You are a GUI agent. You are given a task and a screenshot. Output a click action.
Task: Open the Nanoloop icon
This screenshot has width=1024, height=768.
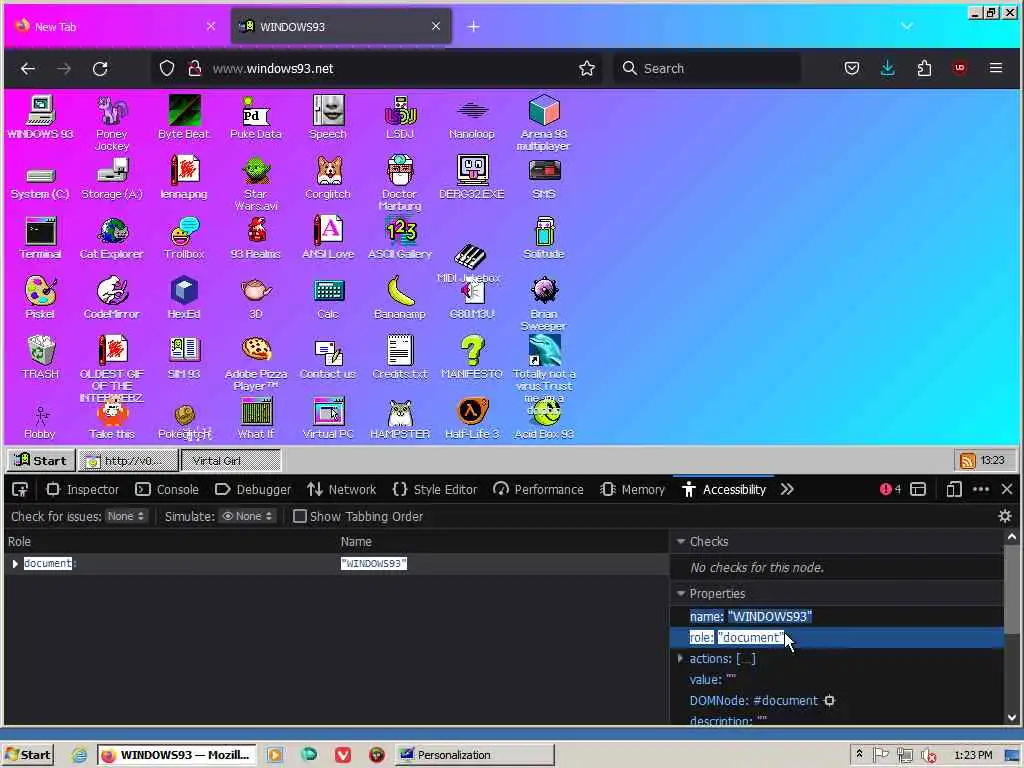(x=472, y=117)
